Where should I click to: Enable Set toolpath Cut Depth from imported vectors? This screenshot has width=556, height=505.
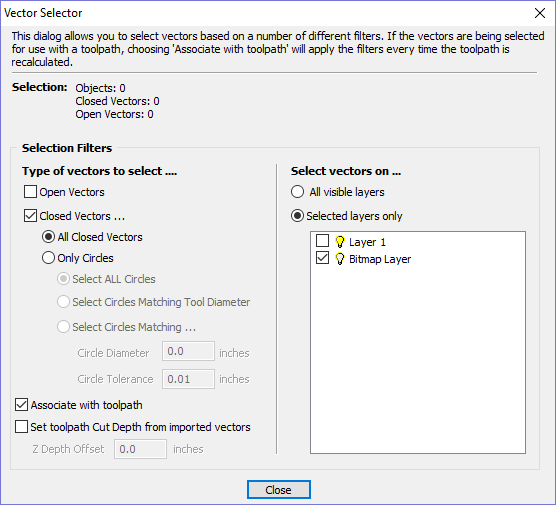21,427
